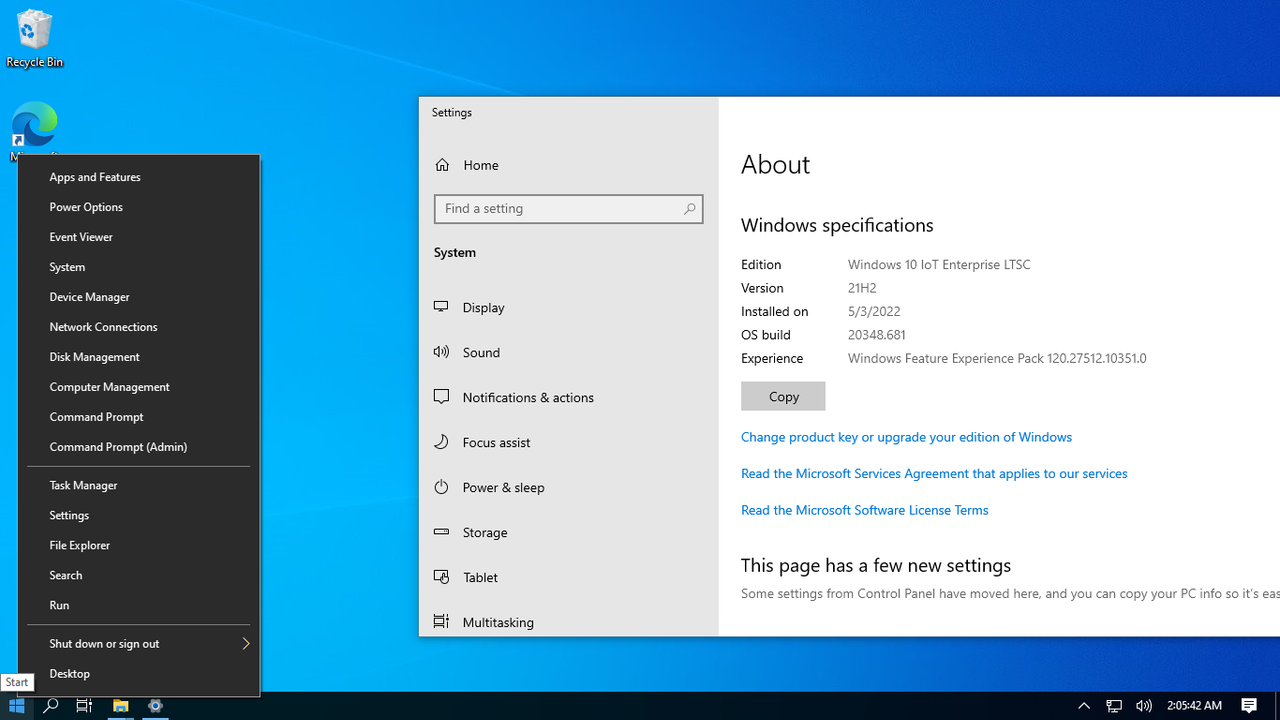The height and width of the screenshot is (720, 1280).
Task: Select the Windows Feature Experience Pack text
Action: [x=997, y=358]
